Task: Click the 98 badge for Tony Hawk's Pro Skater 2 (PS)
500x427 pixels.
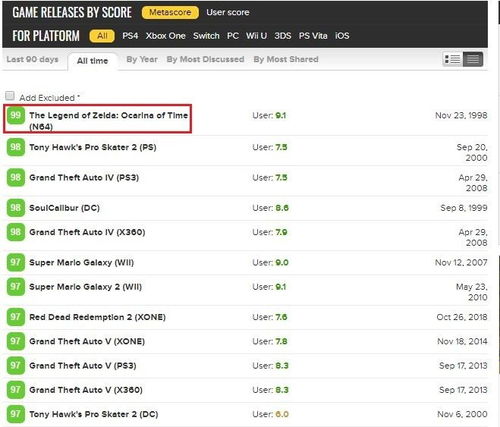Action: click(x=16, y=147)
